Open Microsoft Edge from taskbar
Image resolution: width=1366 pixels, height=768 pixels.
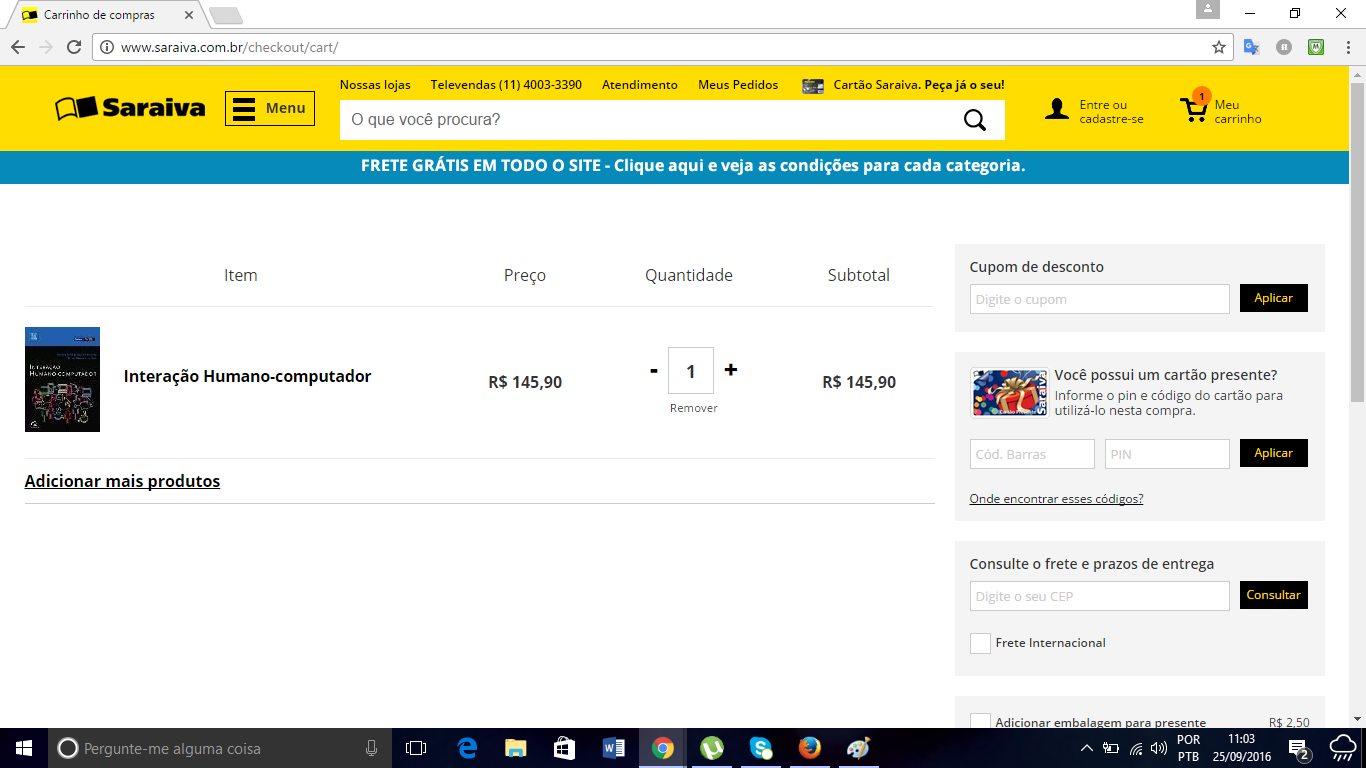[467, 748]
